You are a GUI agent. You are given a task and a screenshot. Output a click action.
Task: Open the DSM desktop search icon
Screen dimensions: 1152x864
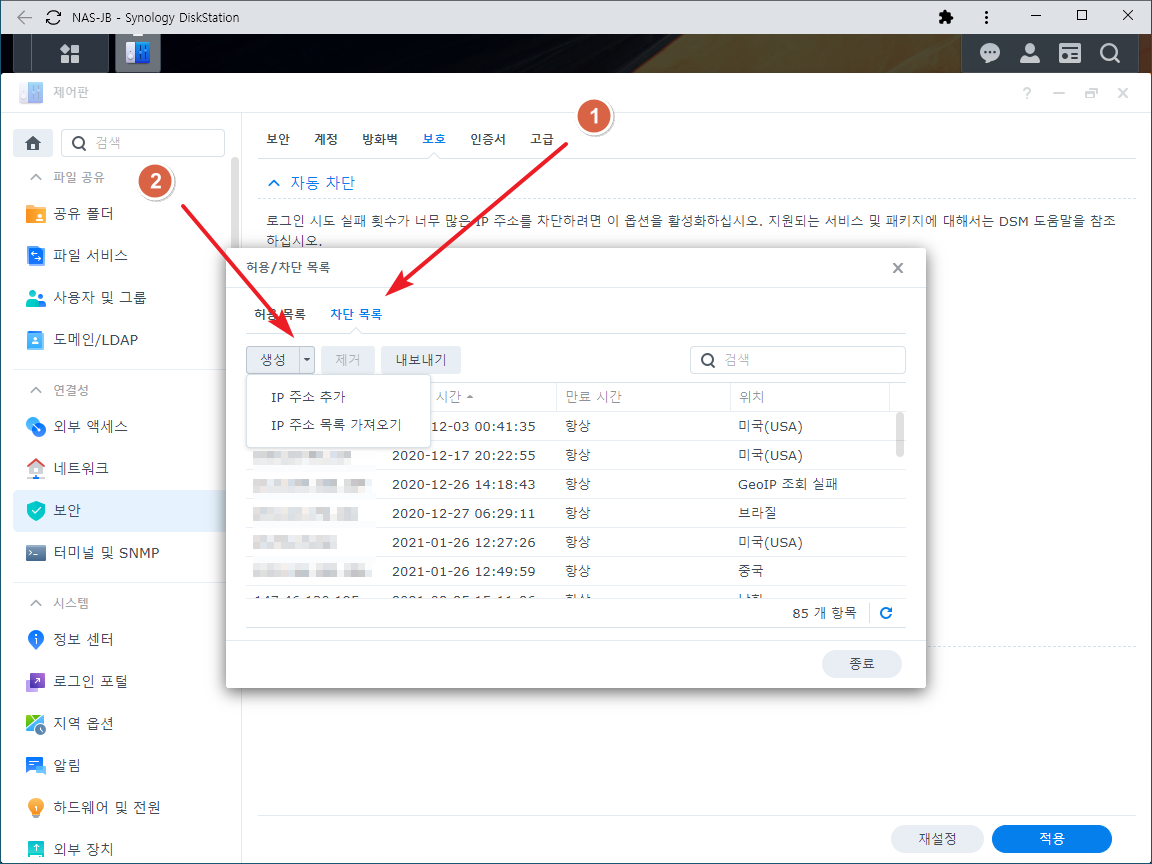(1109, 53)
